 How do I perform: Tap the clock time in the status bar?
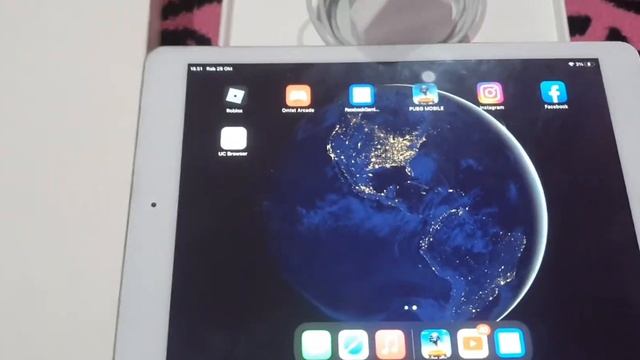coord(196,69)
